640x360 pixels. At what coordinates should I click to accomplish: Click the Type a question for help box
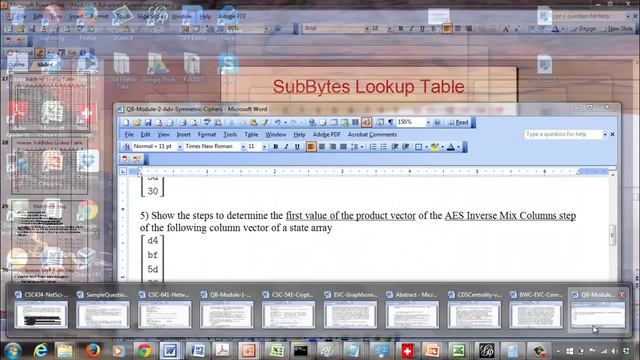point(563,134)
